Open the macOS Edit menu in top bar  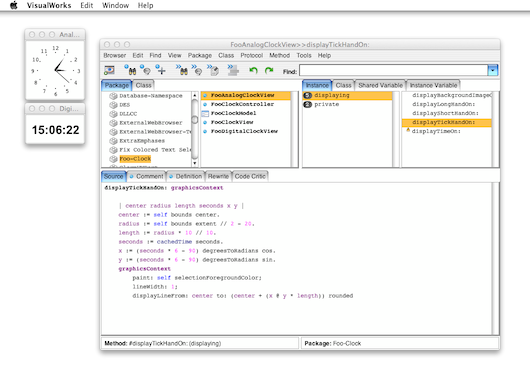point(87,5)
